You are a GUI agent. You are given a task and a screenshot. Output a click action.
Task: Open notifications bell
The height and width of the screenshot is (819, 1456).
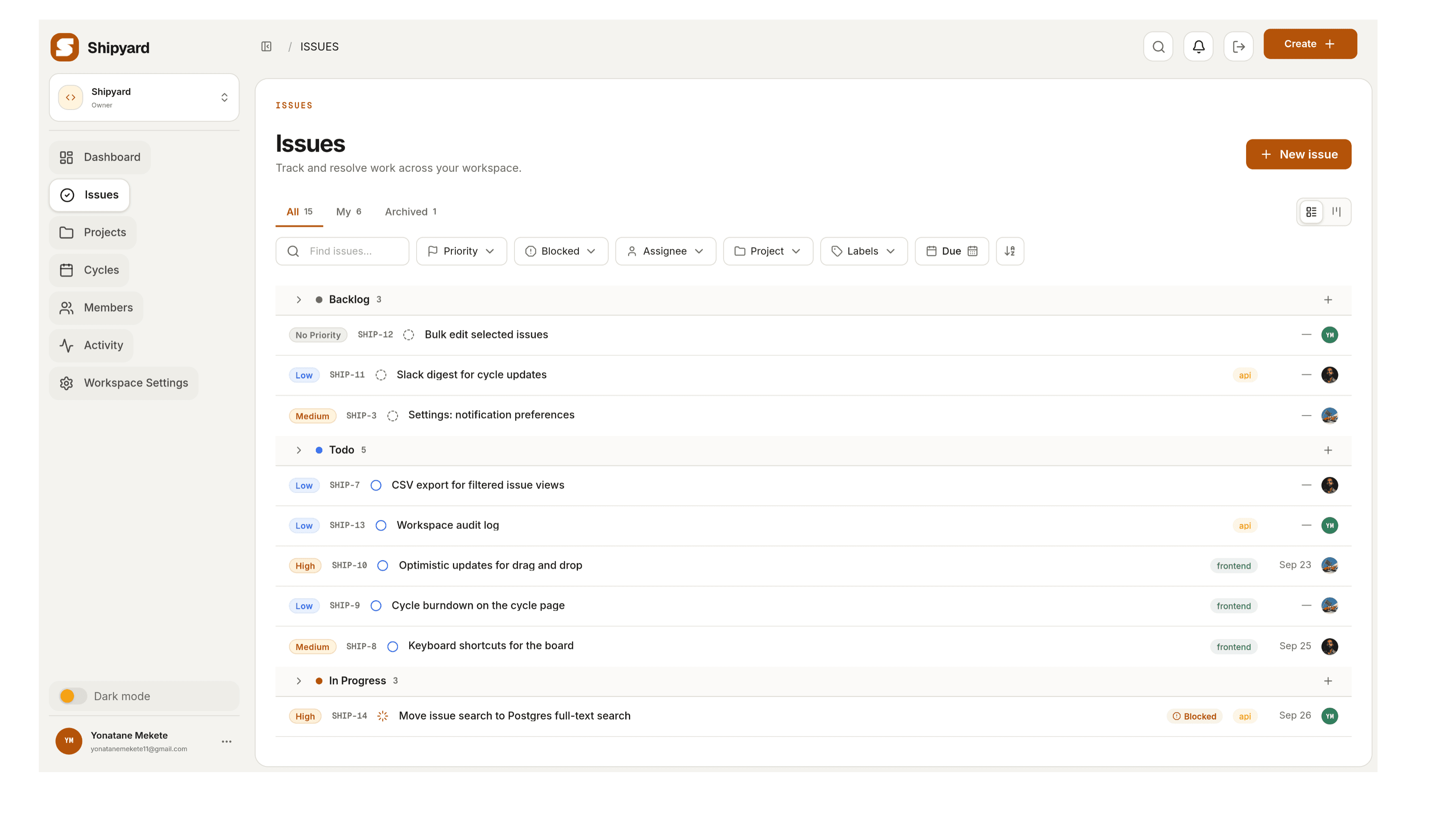coord(1198,47)
